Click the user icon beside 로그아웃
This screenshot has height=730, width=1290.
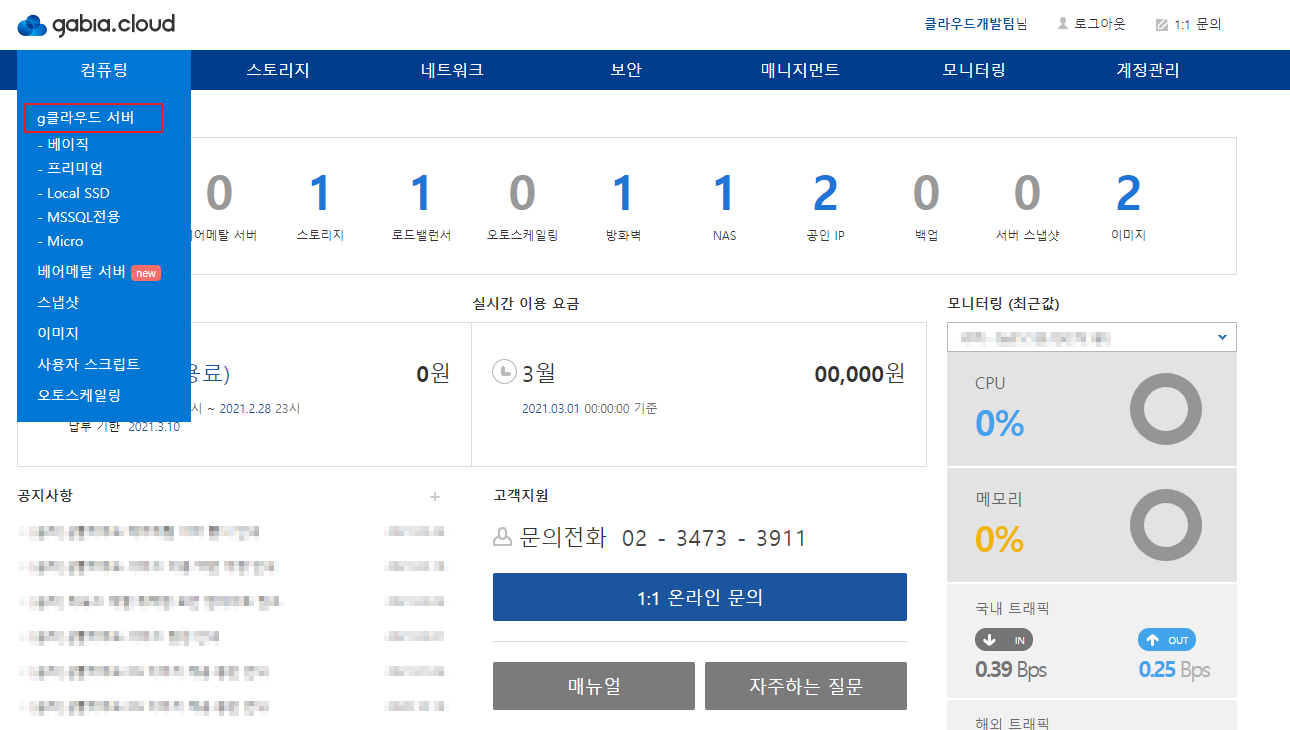(x=1063, y=24)
